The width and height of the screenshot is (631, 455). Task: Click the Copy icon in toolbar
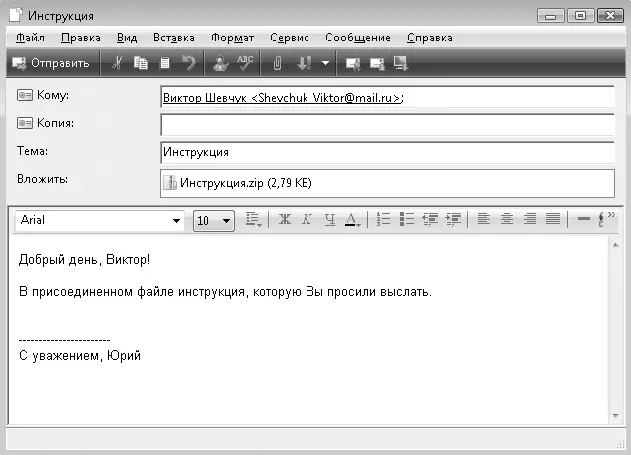[x=141, y=63]
